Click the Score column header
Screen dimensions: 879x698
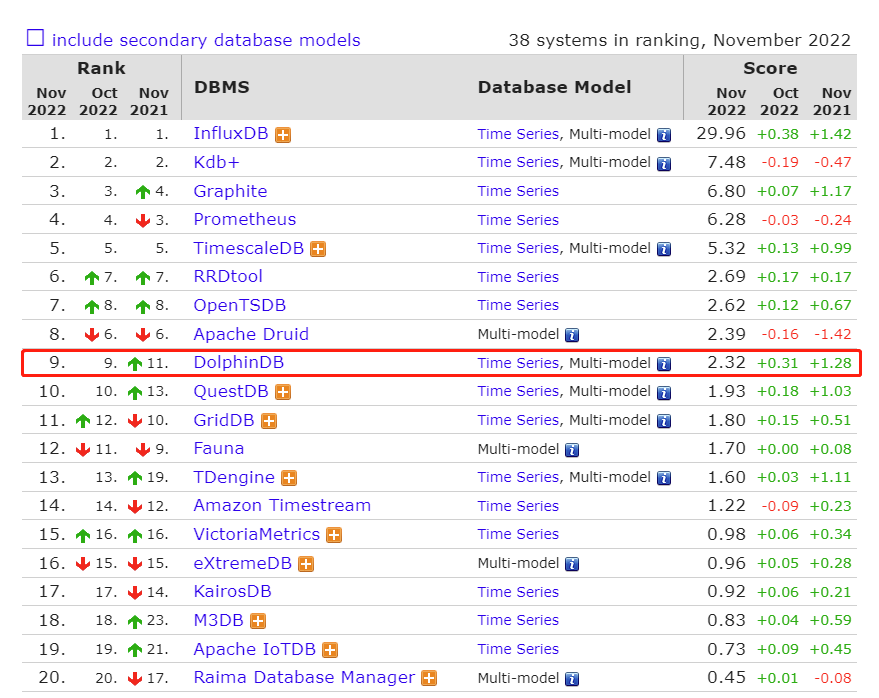pos(770,68)
